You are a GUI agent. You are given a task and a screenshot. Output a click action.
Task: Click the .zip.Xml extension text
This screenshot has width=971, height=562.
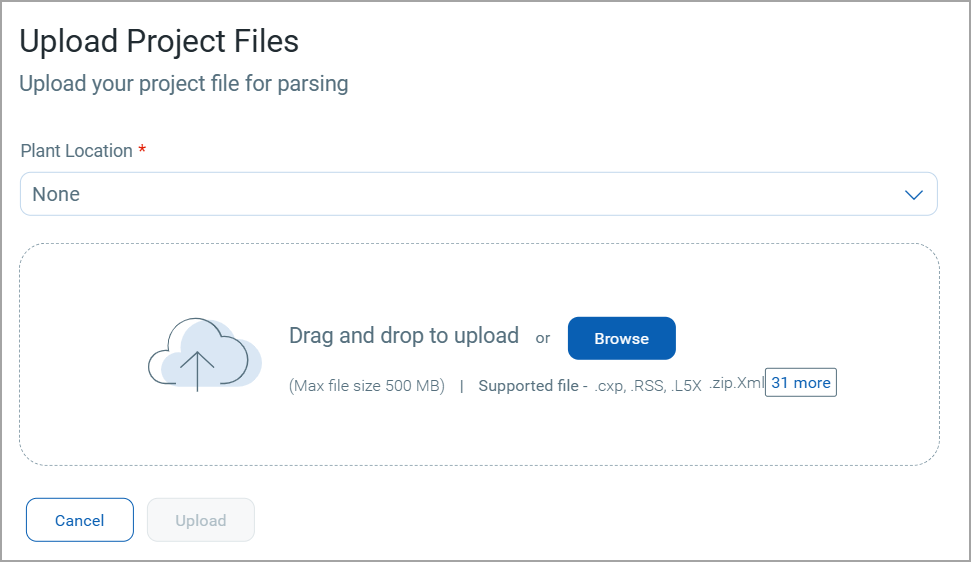(736, 383)
